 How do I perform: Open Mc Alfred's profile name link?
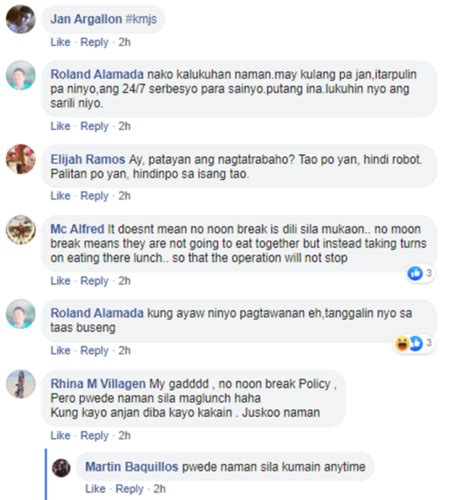click(x=77, y=229)
